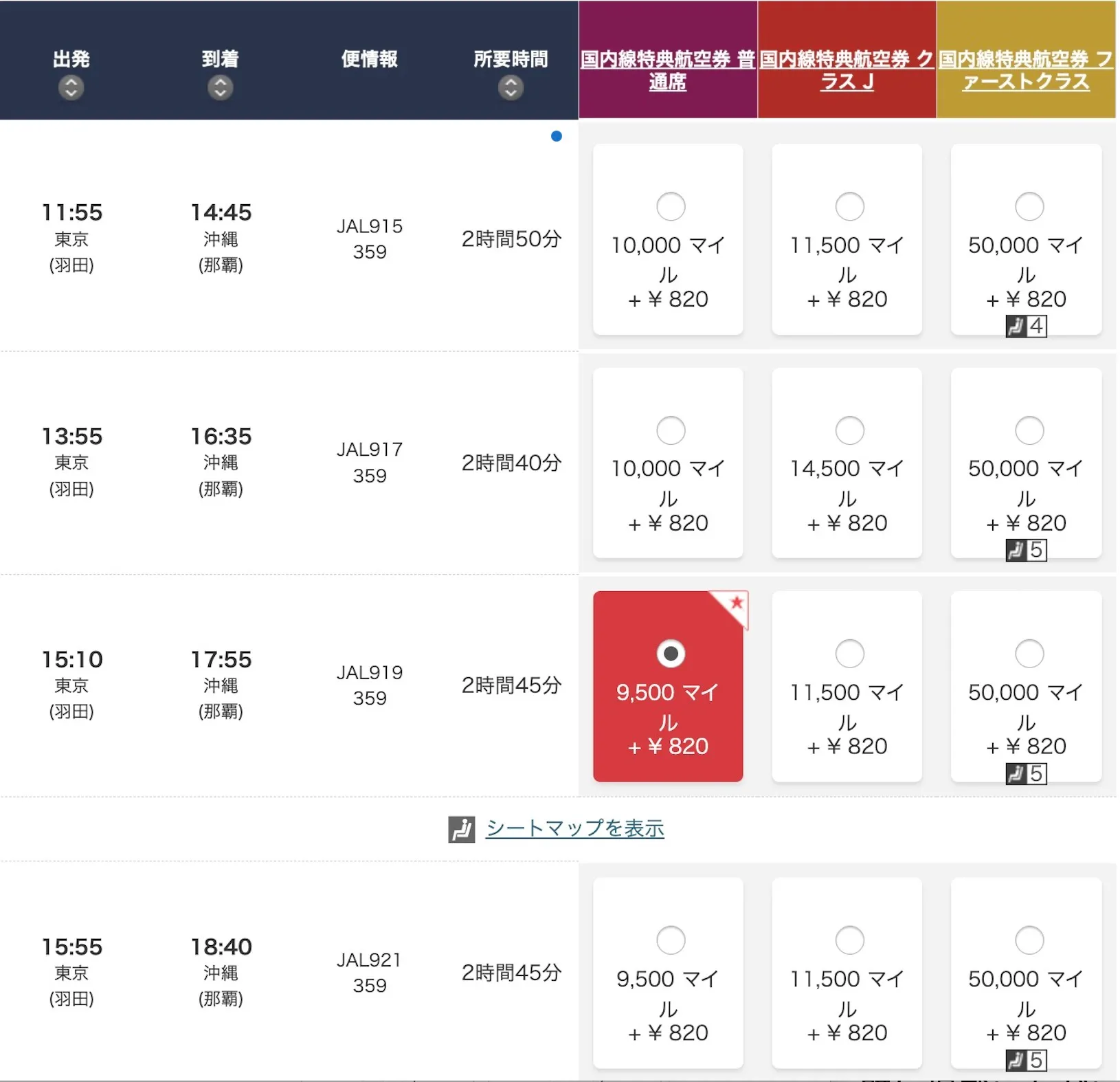The width and height of the screenshot is (1120, 1082).
Task: Select JAL921 economy 9,500 miles radio
Action: point(671,940)
